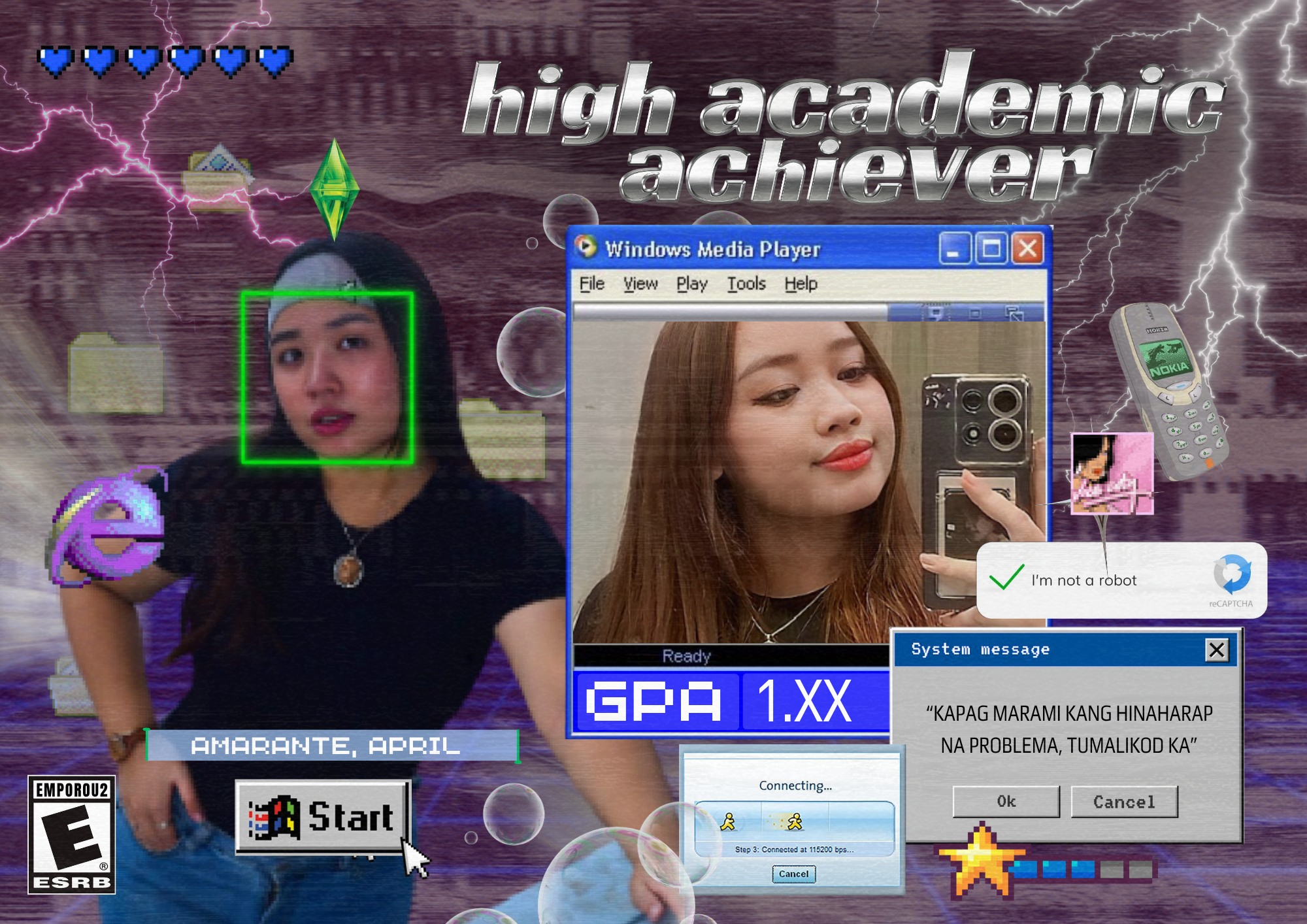Open the Play menu in Media Player
This screenshot has height=924, width=1307.
pyautogui.click(x=692, y=284)
